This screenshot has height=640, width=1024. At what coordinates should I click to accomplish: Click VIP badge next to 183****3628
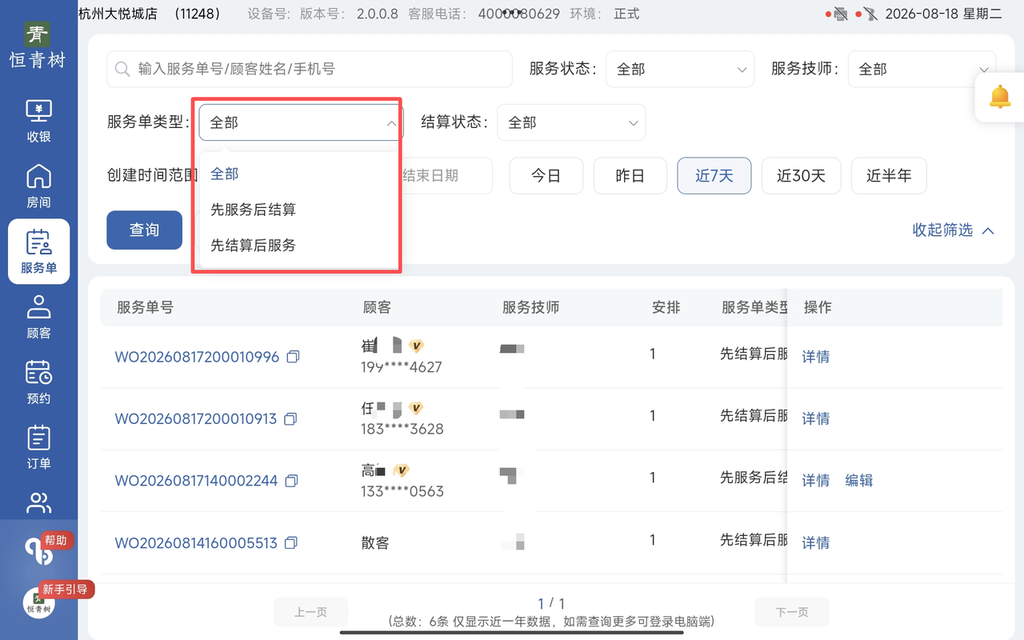(x=416, y=408)
